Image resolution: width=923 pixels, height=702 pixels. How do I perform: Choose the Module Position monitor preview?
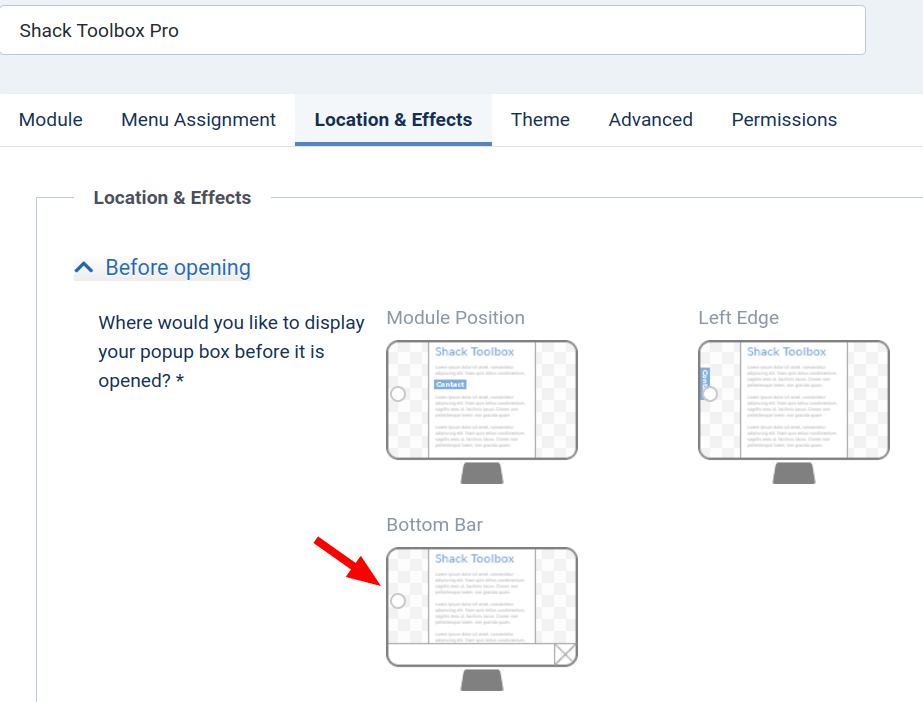tap(482, 412)
